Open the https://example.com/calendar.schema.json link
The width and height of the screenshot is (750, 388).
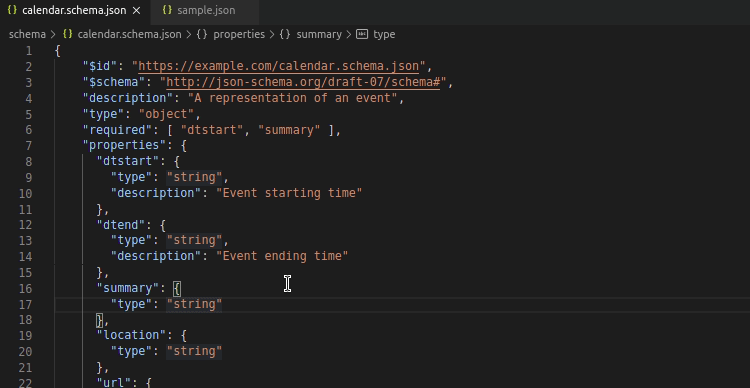pyautogui.click(x=278, y=66)
